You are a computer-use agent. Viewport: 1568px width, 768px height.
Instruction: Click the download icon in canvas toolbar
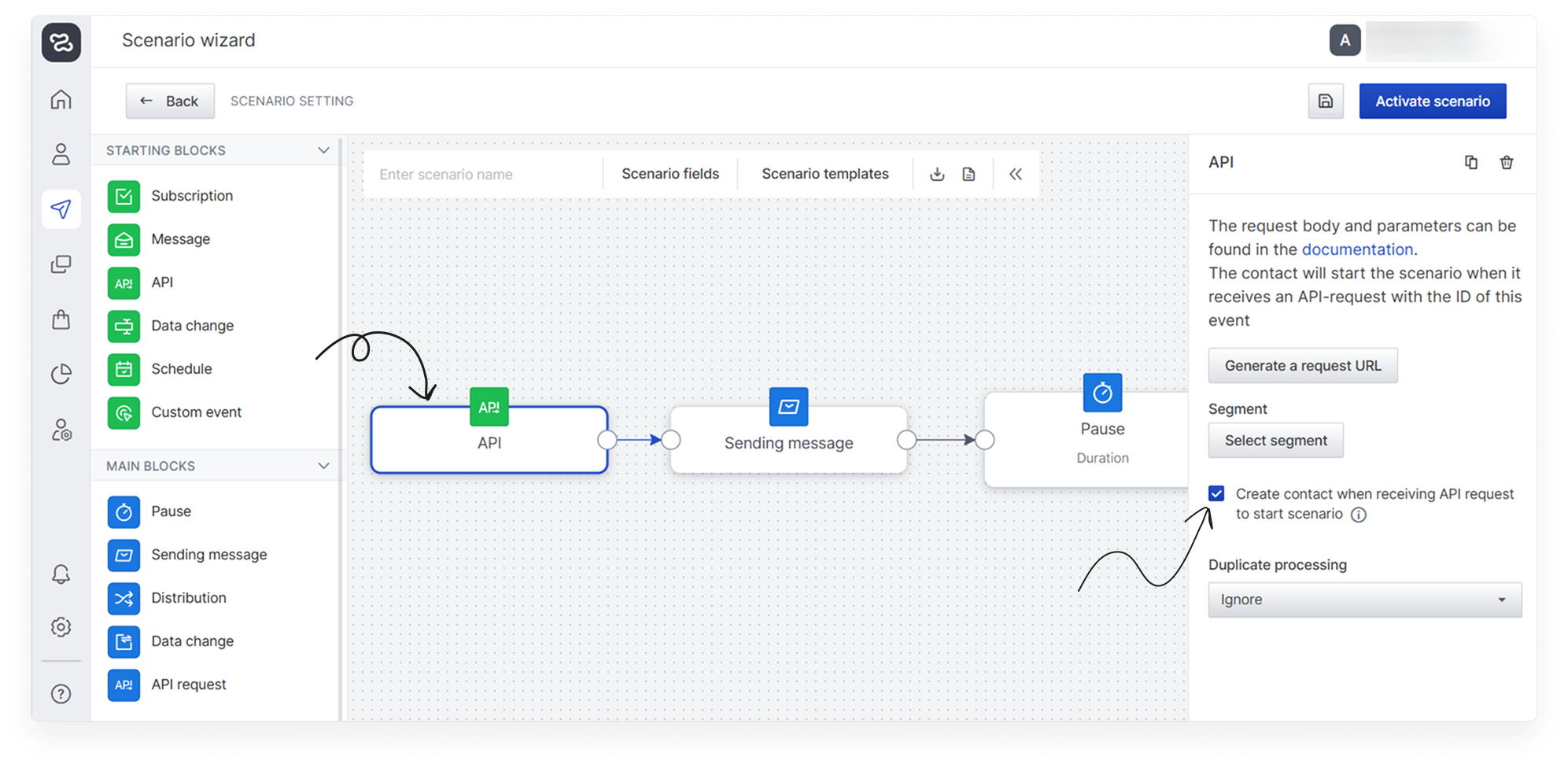(x=936, y=175)
